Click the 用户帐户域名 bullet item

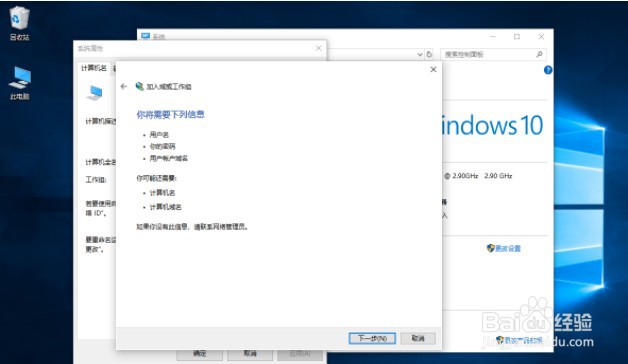[x=169, y=158]
